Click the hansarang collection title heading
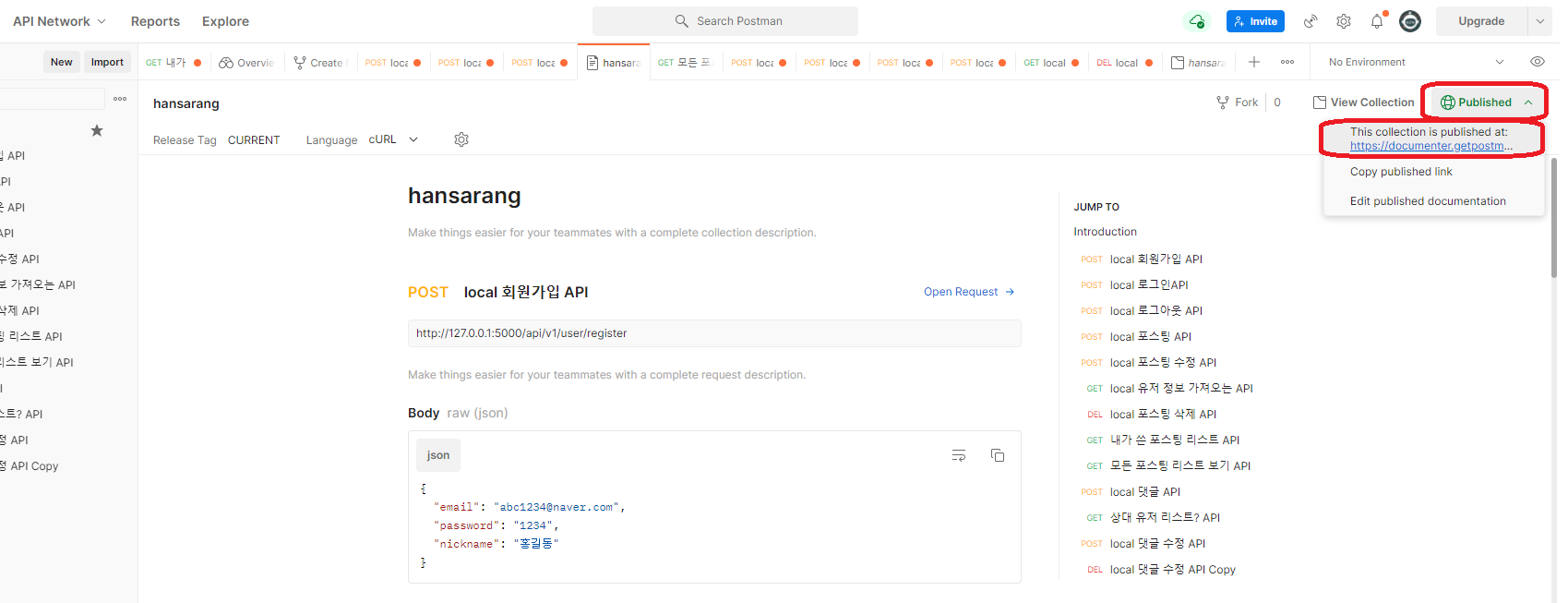Image resolution: width=1568 pixels, height=603 pixels. (x=464, y=196)
